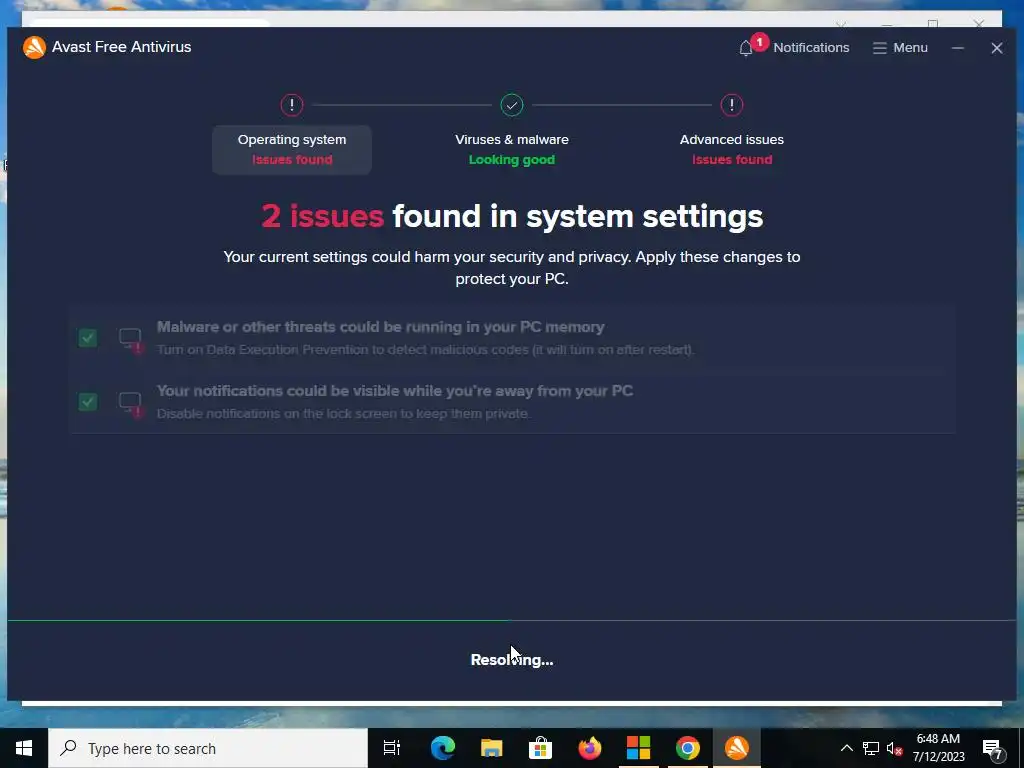The height and width of the screenshot is (768, 1024).
Task: Switch to the Viruses & malware tab
Action: [512, 150]
